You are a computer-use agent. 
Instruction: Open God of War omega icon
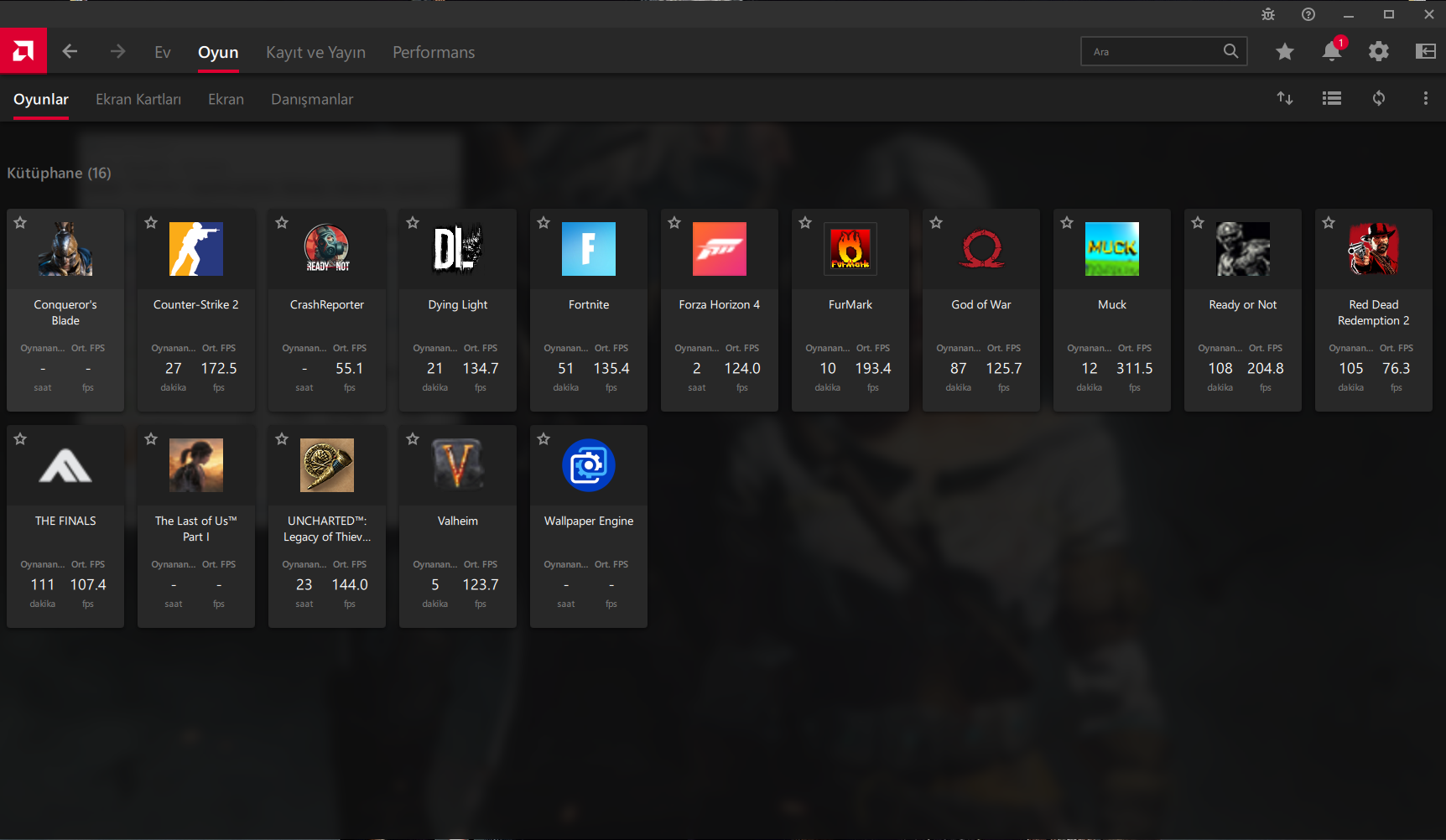click(981, 249)
